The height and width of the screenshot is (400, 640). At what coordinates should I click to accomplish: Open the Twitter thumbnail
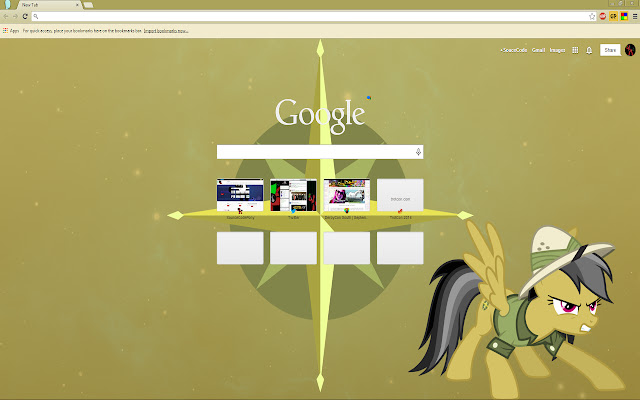click(x=293, y=195)
